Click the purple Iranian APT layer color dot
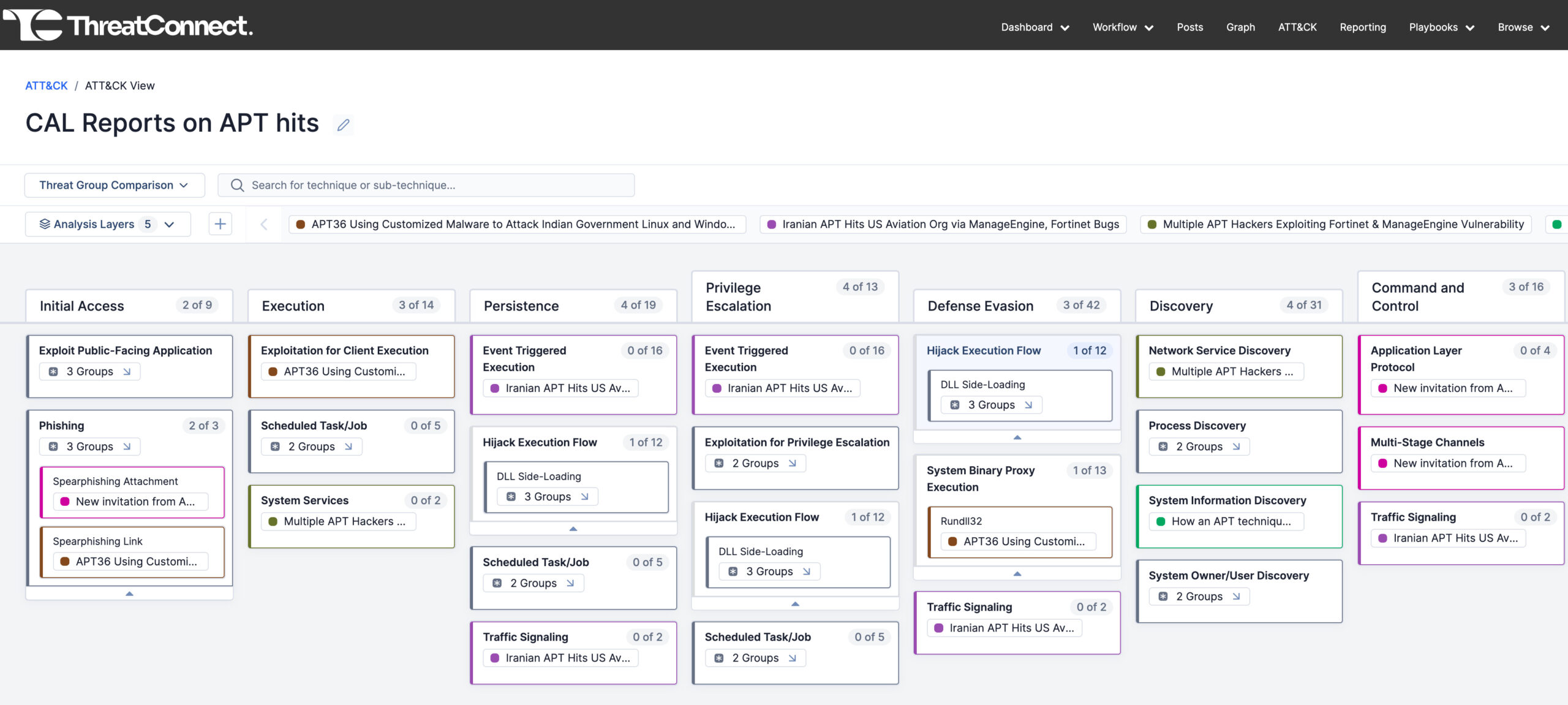 [x=772, y=224]
